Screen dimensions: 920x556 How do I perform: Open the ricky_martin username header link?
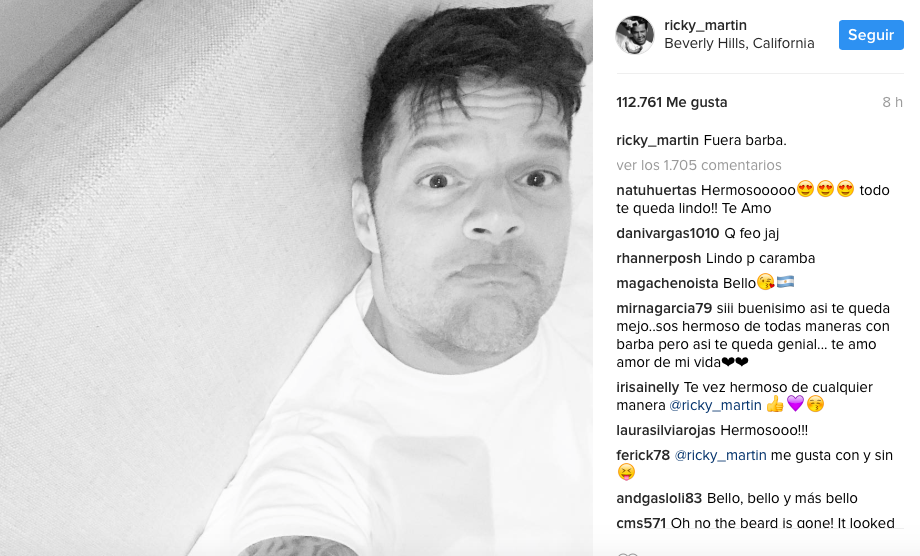point(705,25)
